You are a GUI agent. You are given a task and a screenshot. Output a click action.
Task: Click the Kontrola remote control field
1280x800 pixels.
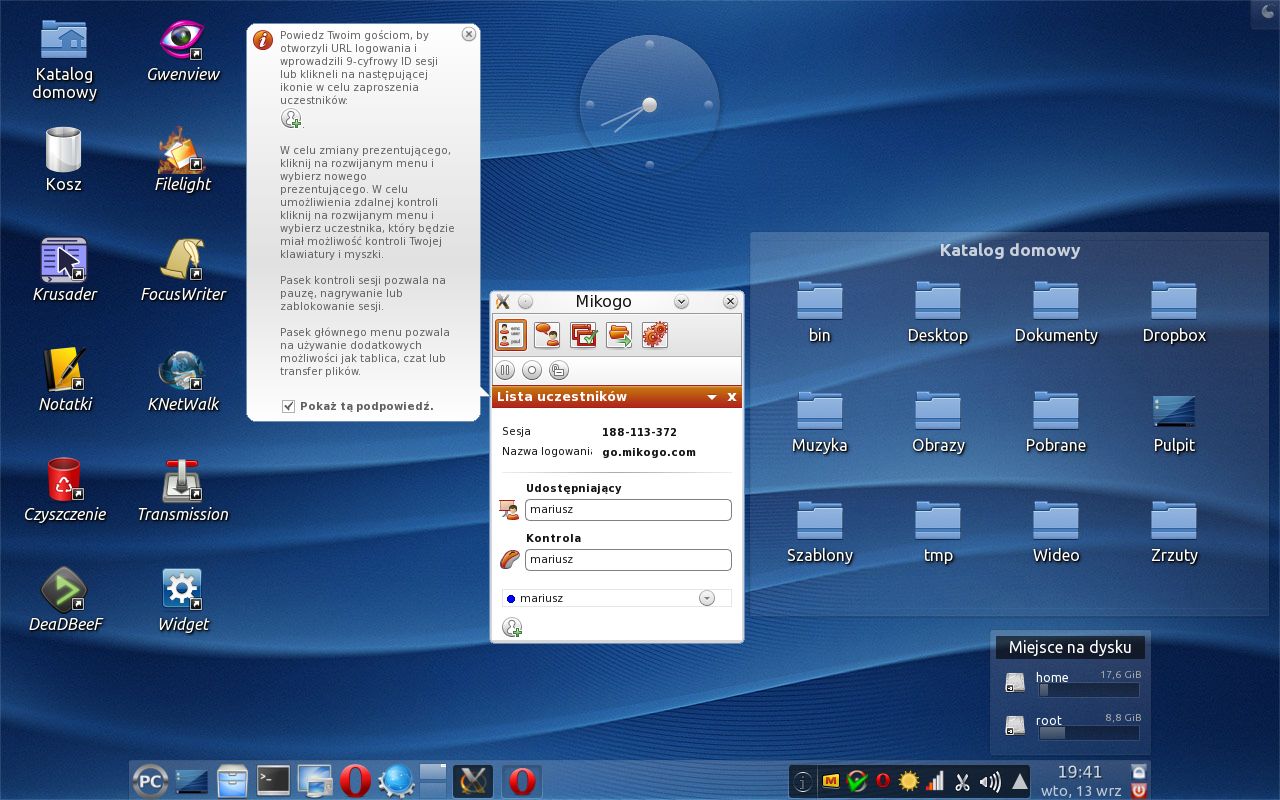click(628, 560)
